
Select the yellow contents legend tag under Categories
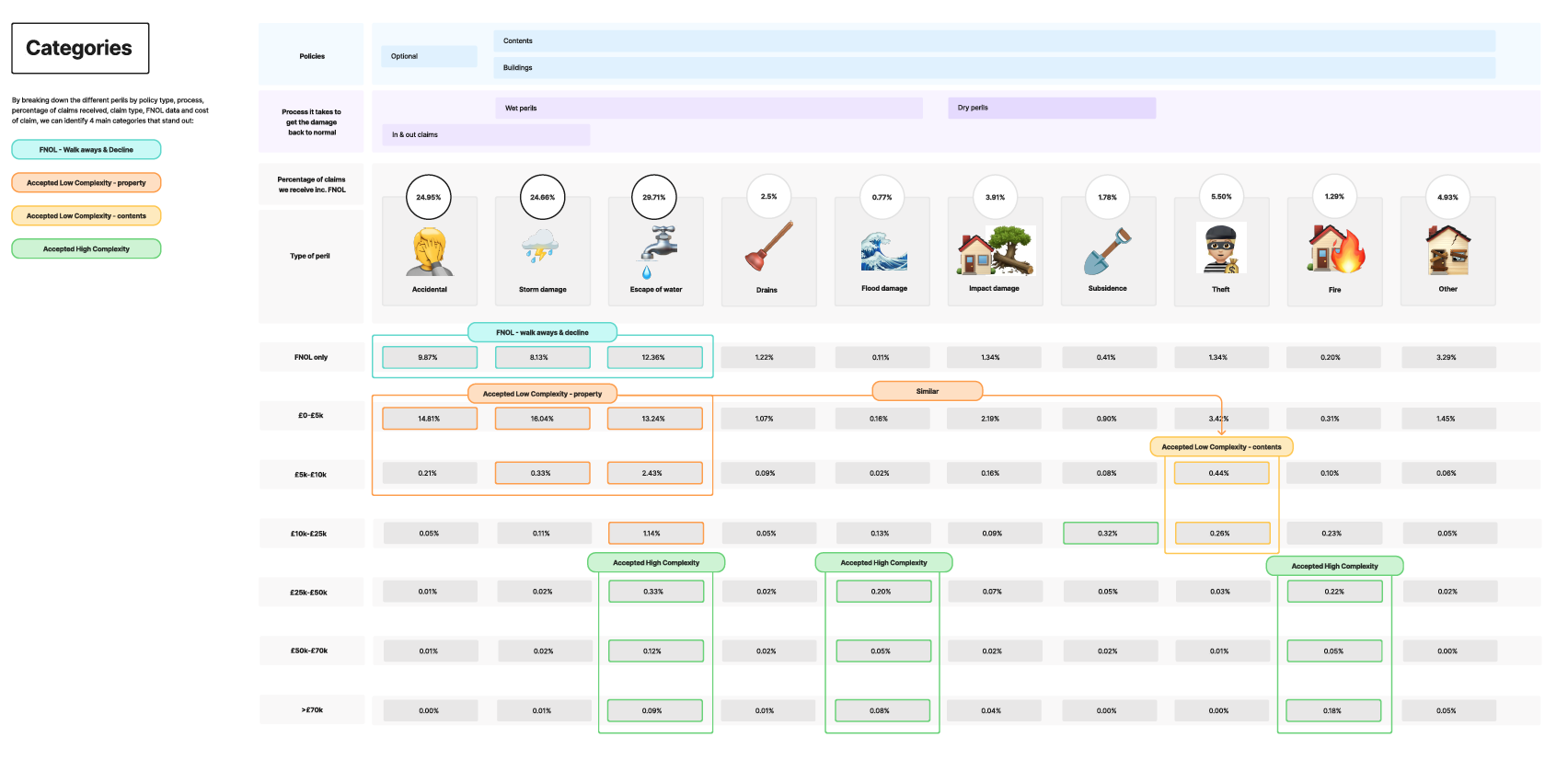click(86, 215)
